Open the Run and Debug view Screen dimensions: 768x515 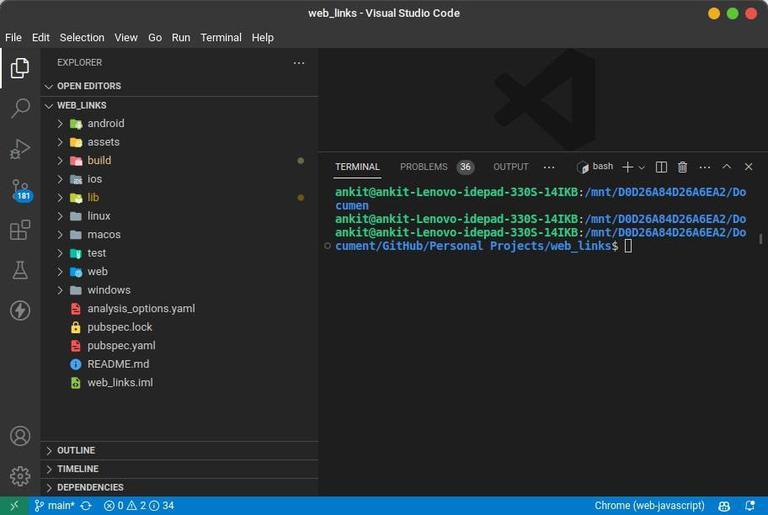tap(20, 148)
